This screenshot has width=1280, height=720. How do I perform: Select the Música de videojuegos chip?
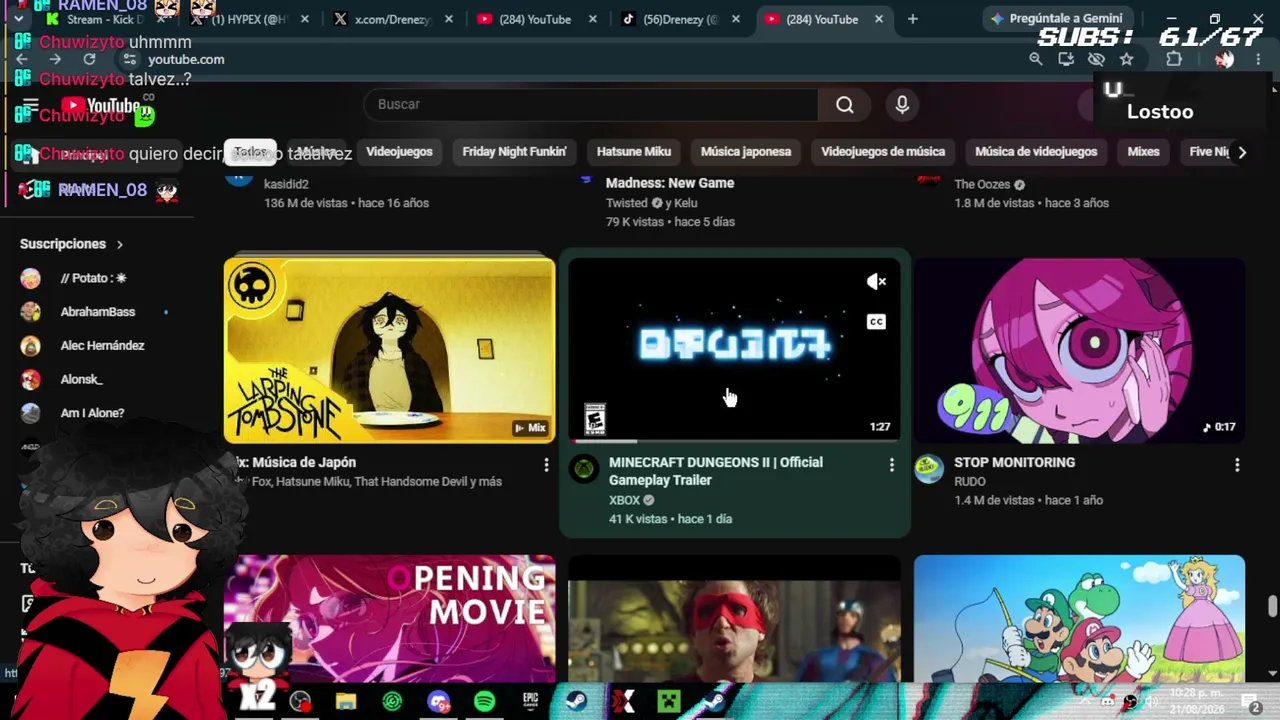click(x=1036, y=152)
